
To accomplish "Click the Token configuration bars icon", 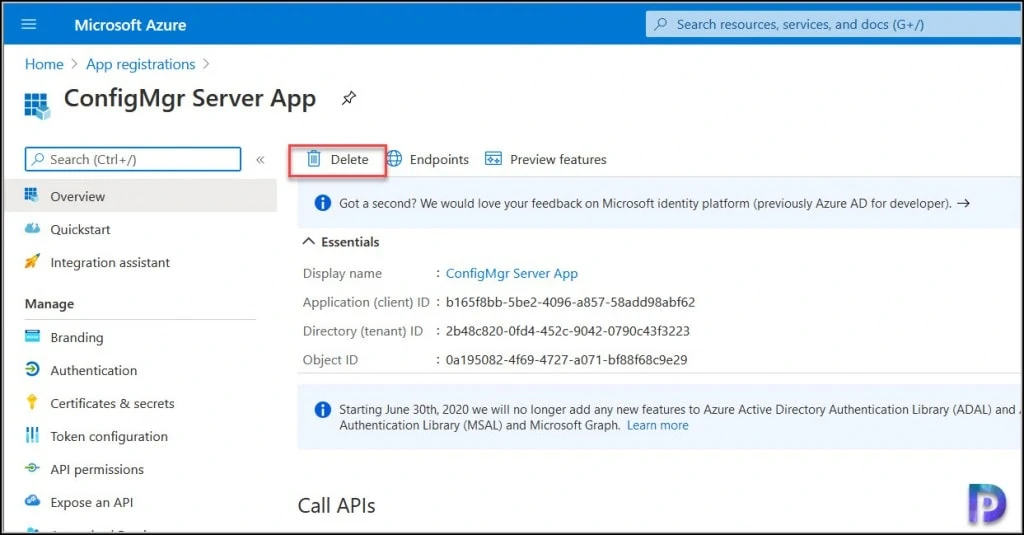I will pyautogui.click(x=32, y=435).
